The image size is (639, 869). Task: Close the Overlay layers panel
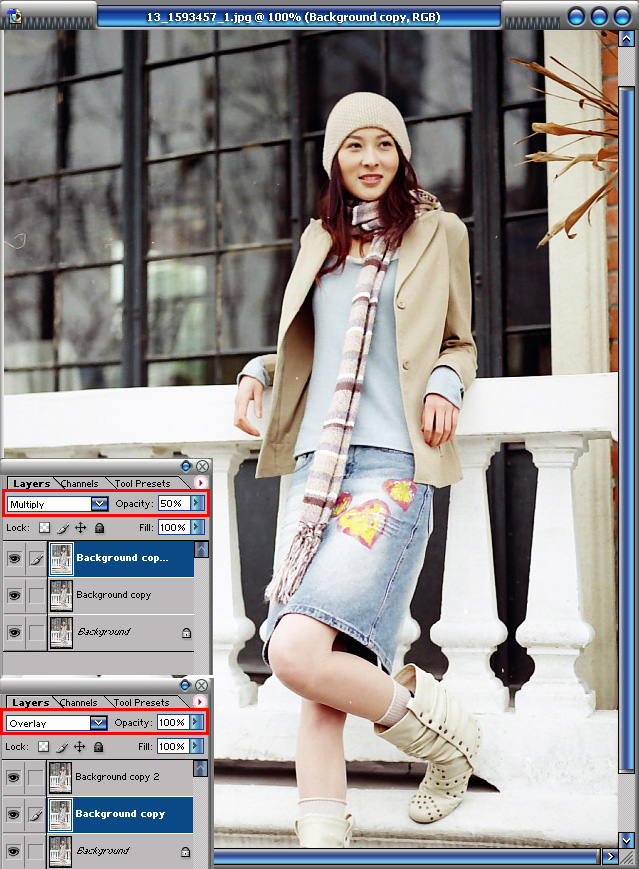pos(202,685)
